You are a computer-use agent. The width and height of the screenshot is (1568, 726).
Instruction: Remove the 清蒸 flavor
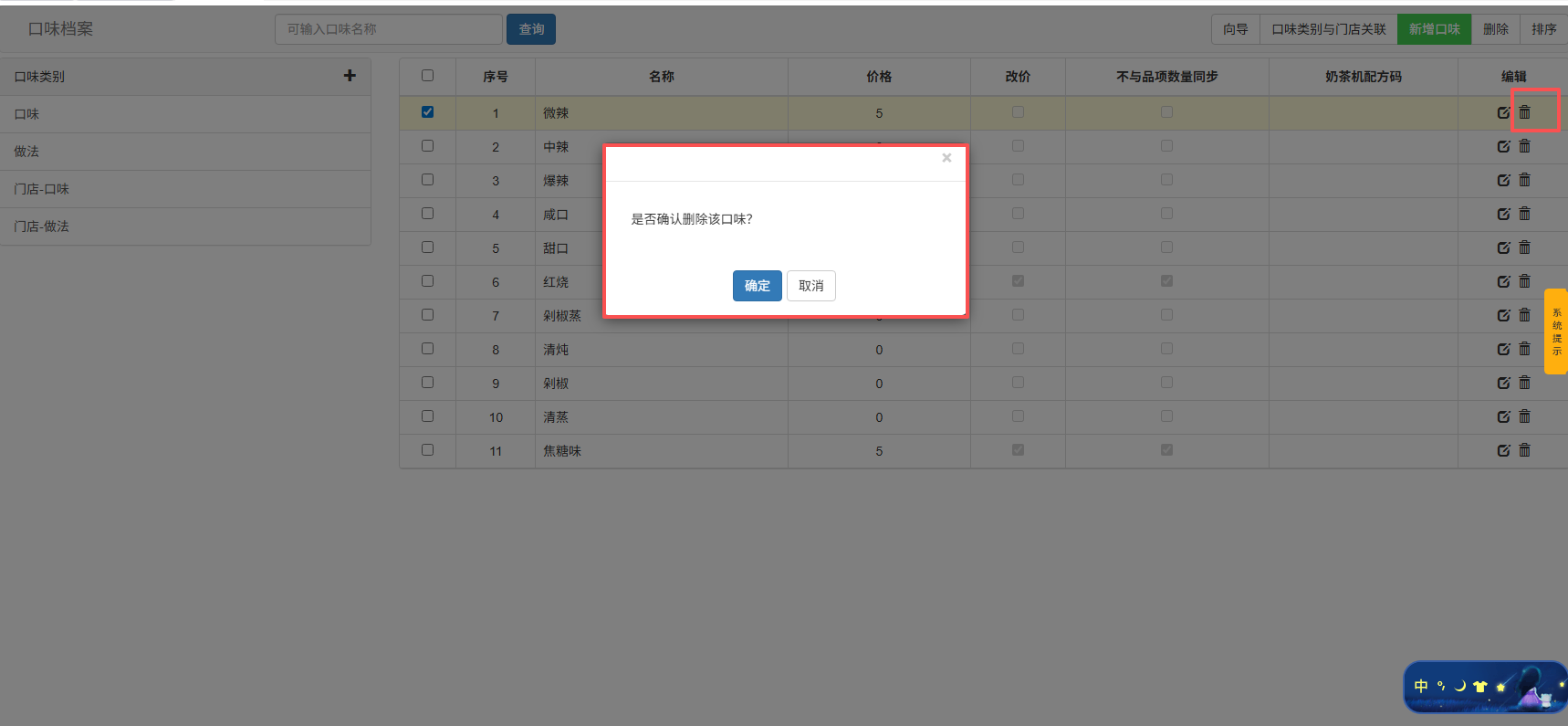pyautogui.click(x=1524, y=416)
